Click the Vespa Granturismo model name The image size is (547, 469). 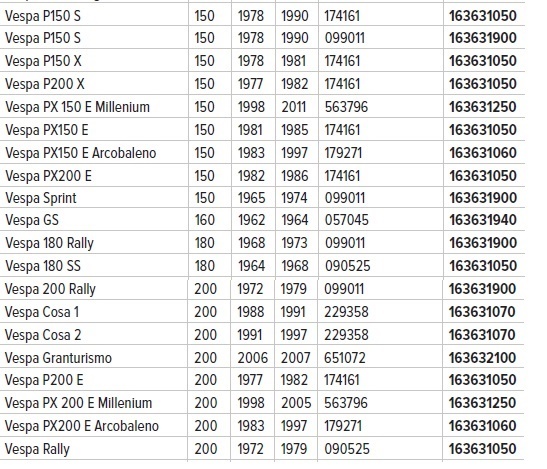pyautogui.click(x=58, y=358)
